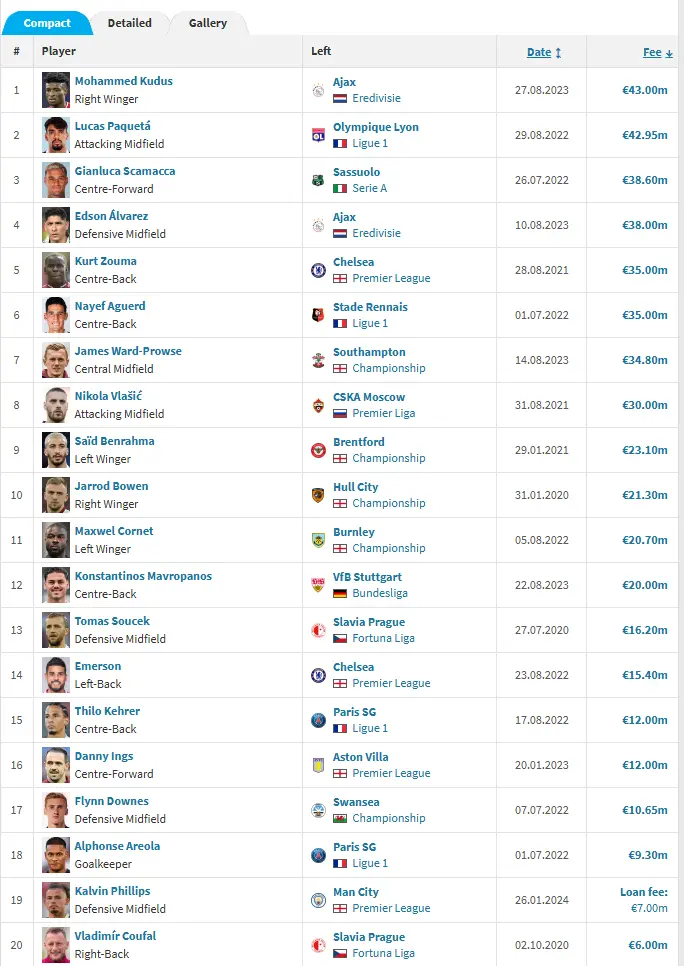Click the Man City club crest icon

click(318, 900)
